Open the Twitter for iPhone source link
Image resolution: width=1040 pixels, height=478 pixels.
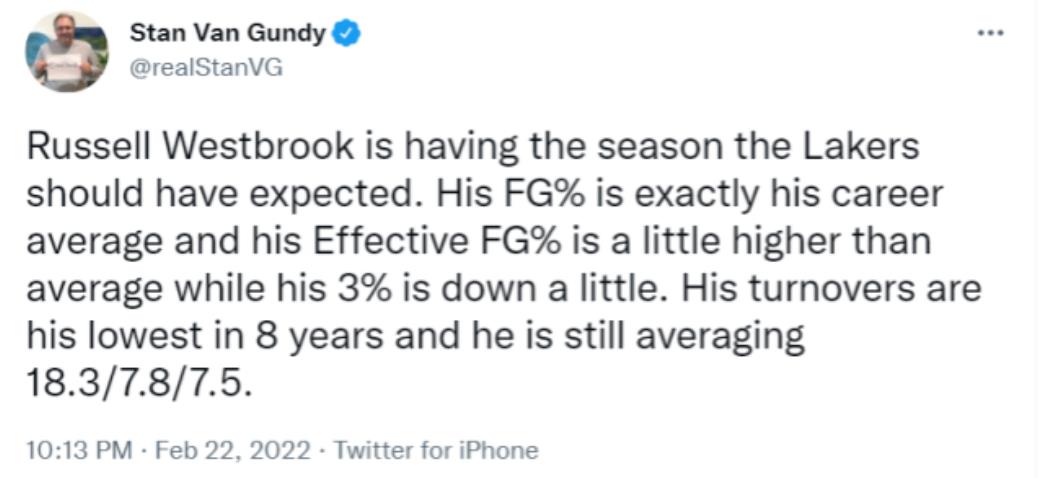tap(435, 451)
